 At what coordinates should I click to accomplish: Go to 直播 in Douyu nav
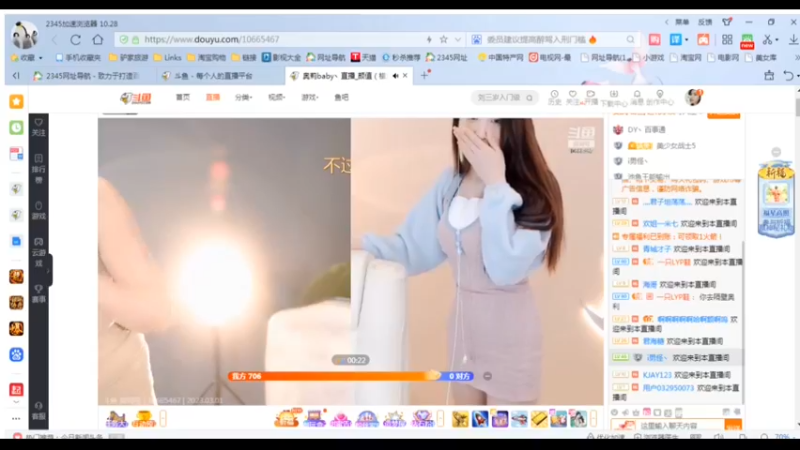pyautogui.click(x=213, y=97)
